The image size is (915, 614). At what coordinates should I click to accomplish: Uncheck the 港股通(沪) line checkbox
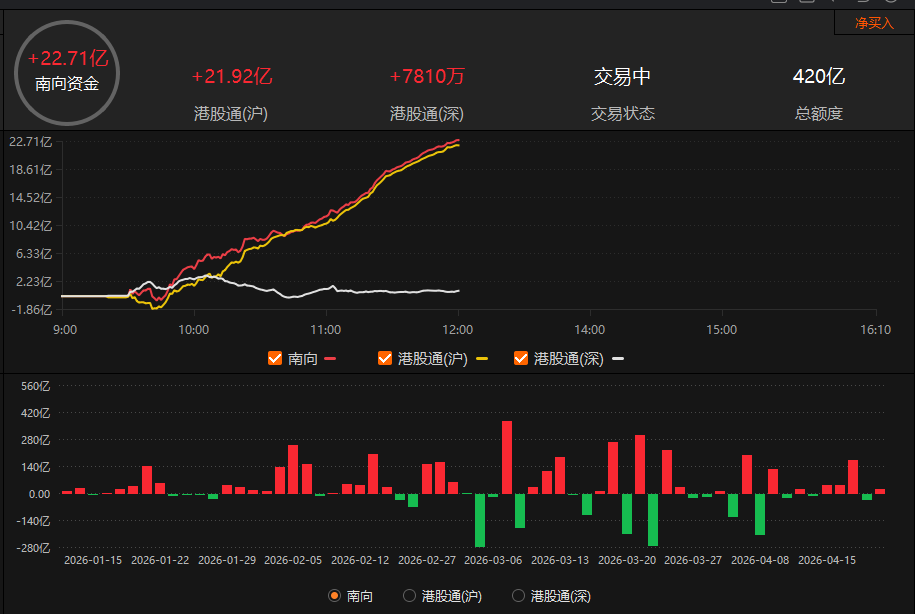pos(385,358)
